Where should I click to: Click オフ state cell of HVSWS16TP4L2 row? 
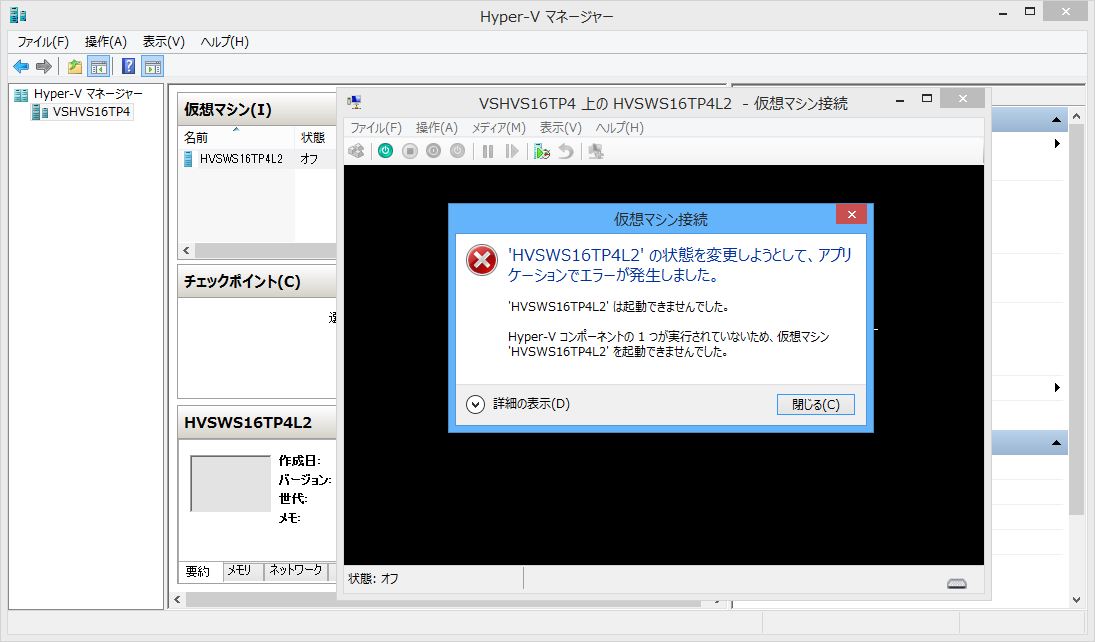pos(309,159)
